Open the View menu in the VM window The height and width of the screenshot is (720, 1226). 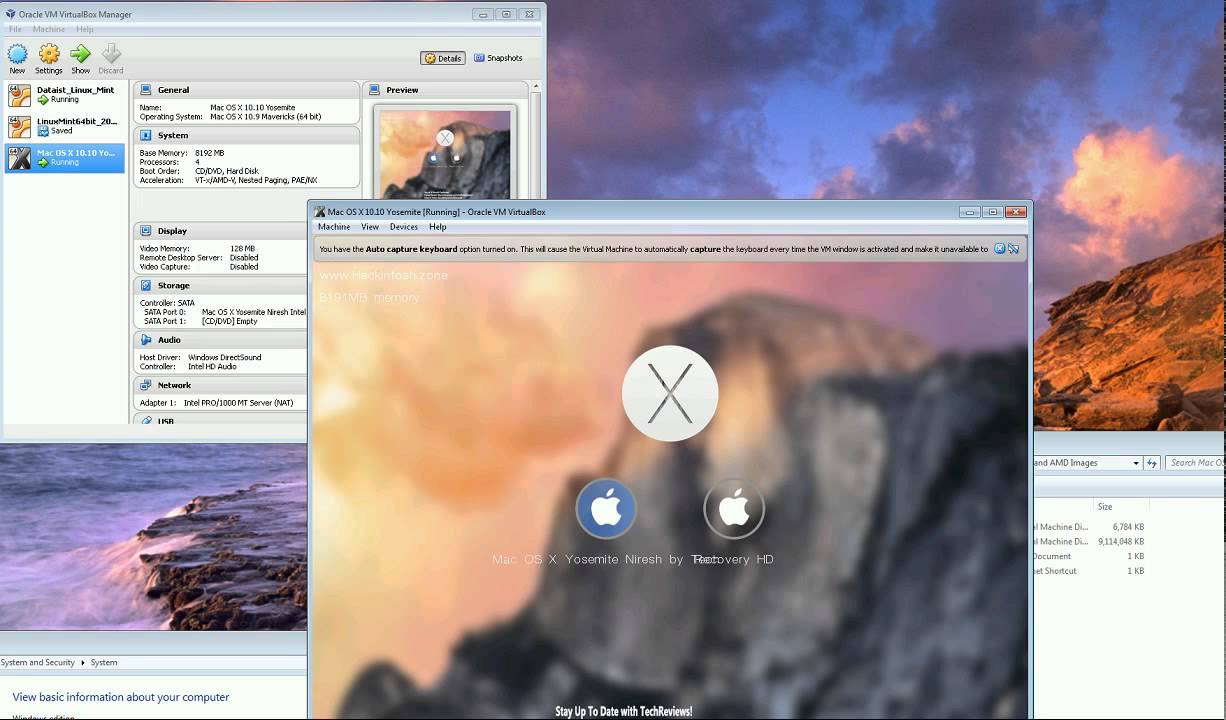click(370, 227)
